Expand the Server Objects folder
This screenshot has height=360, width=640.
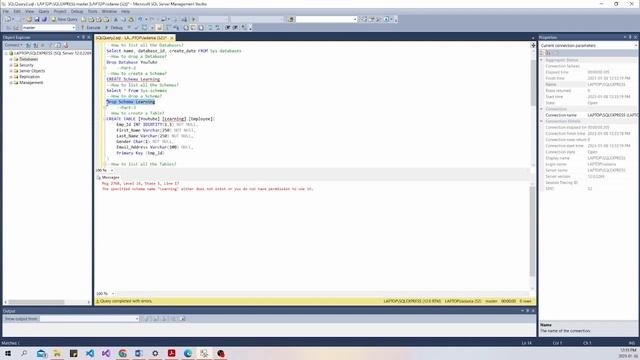[x=11, y=71]
